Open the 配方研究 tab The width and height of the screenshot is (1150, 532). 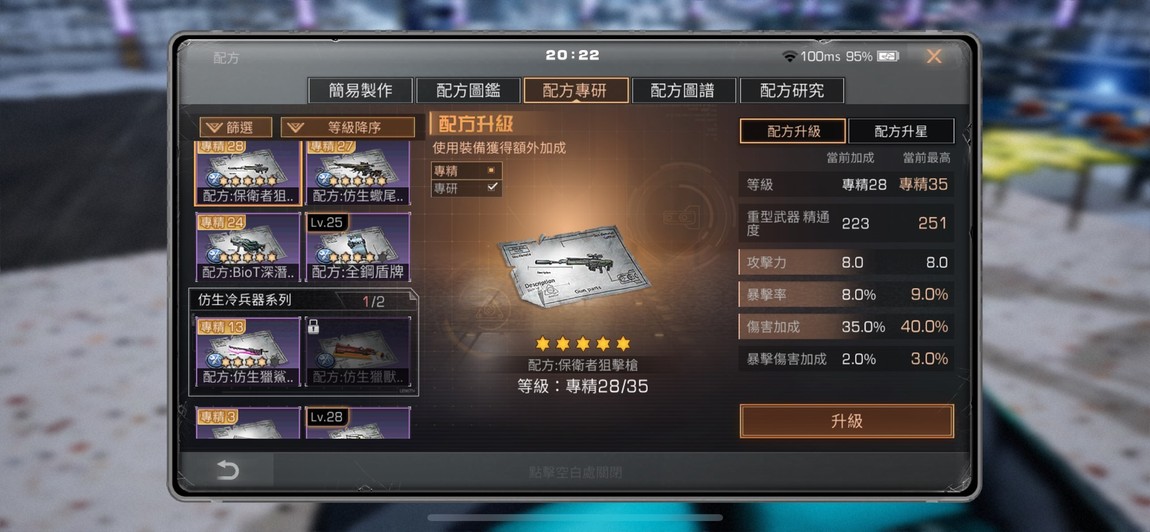click(792, 90)
